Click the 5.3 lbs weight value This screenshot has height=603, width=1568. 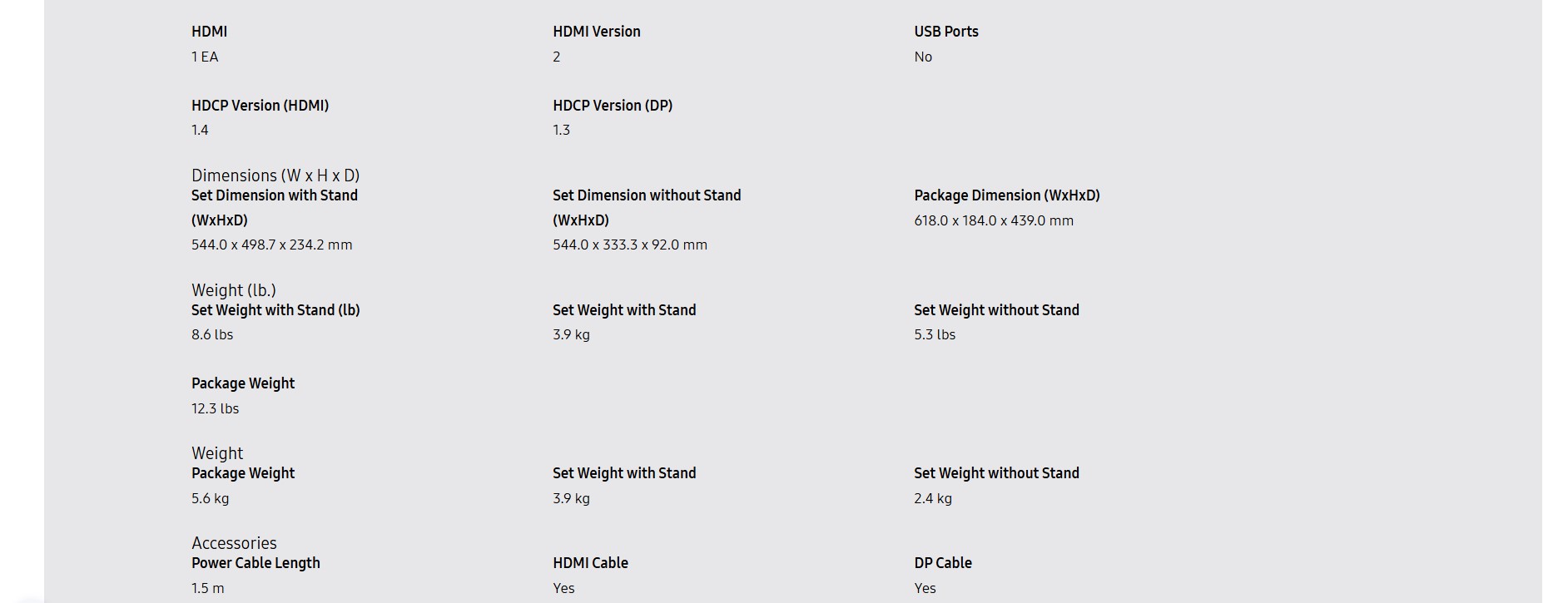coord(934,334)
